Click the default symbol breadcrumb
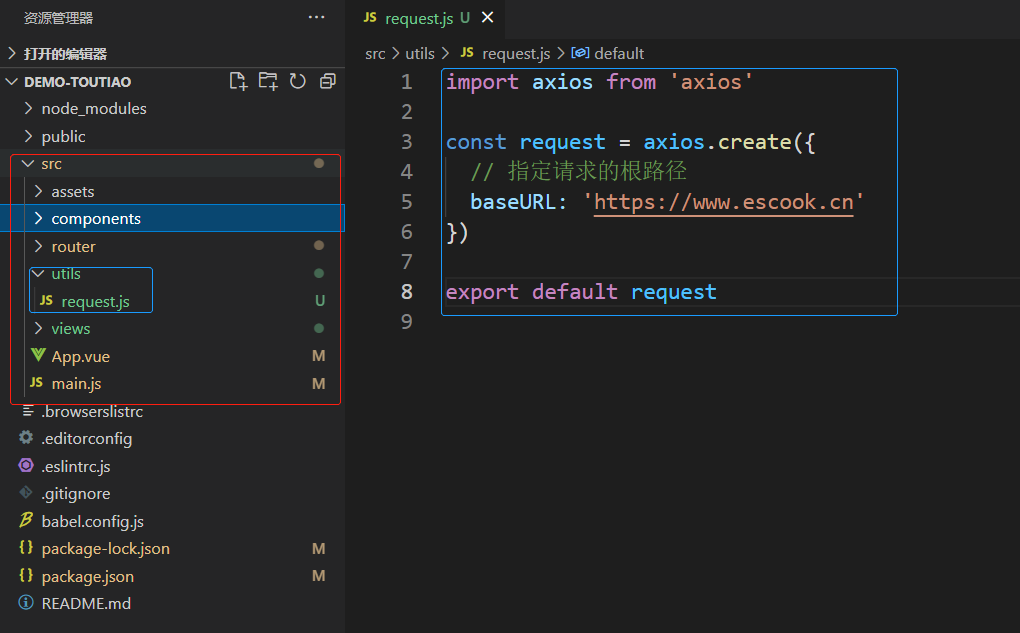The image size is (1020, 633). (618, 54)
